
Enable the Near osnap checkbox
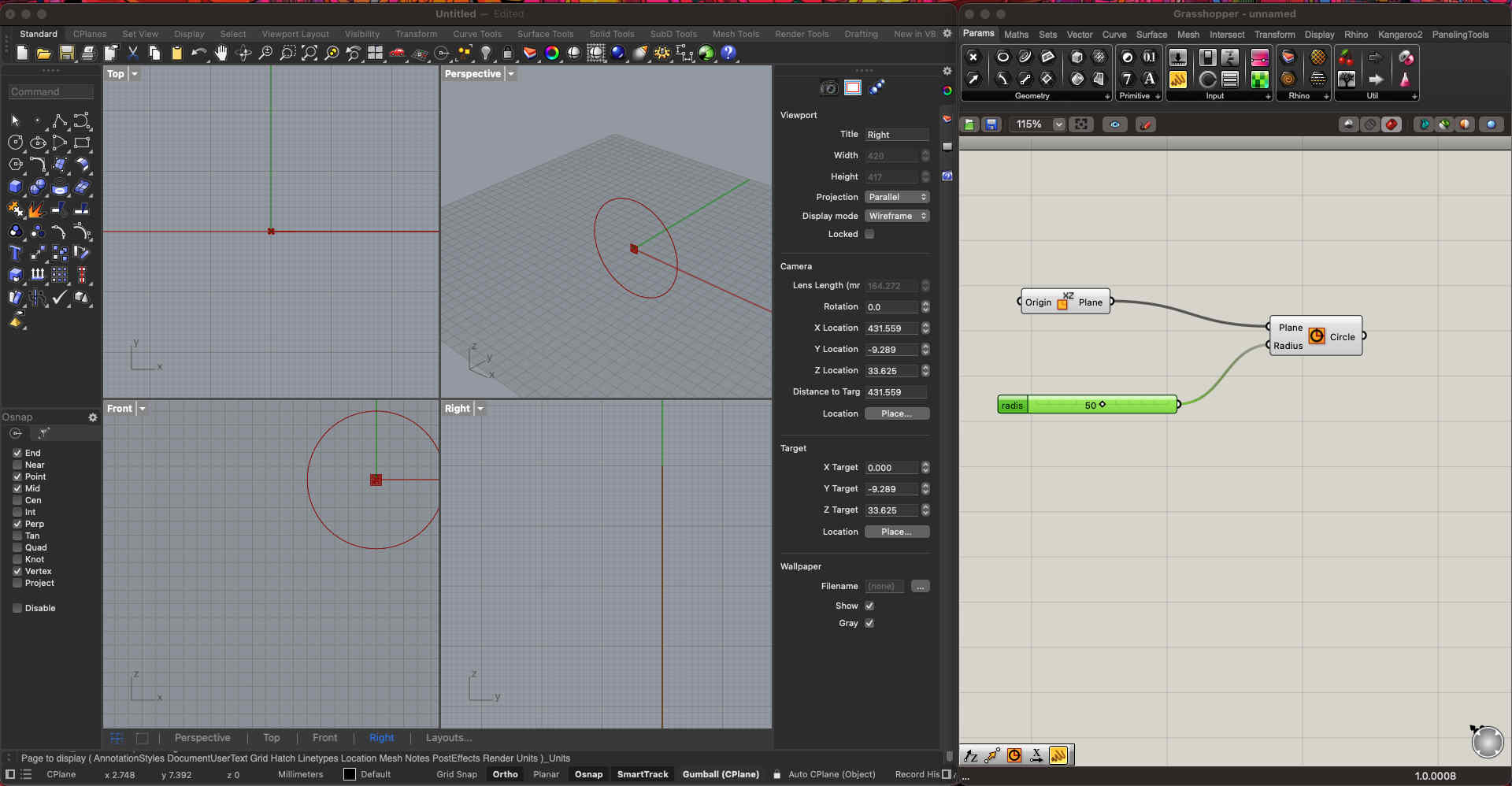click(x=17, y=465)
